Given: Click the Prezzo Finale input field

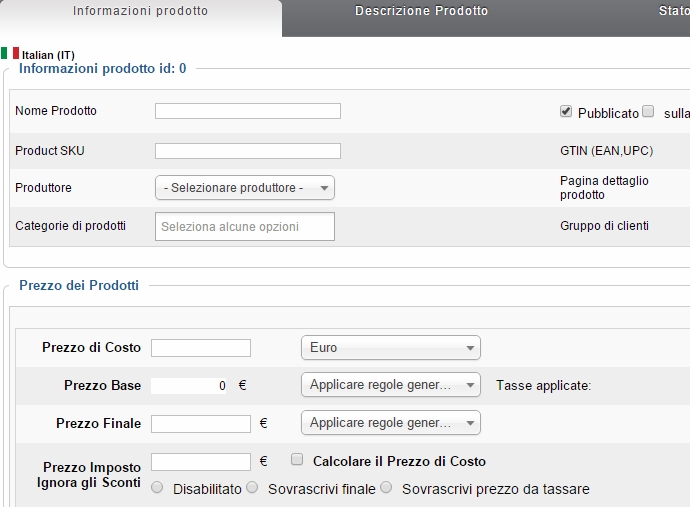Looking at the screenshot, I should tap(200, 424).
